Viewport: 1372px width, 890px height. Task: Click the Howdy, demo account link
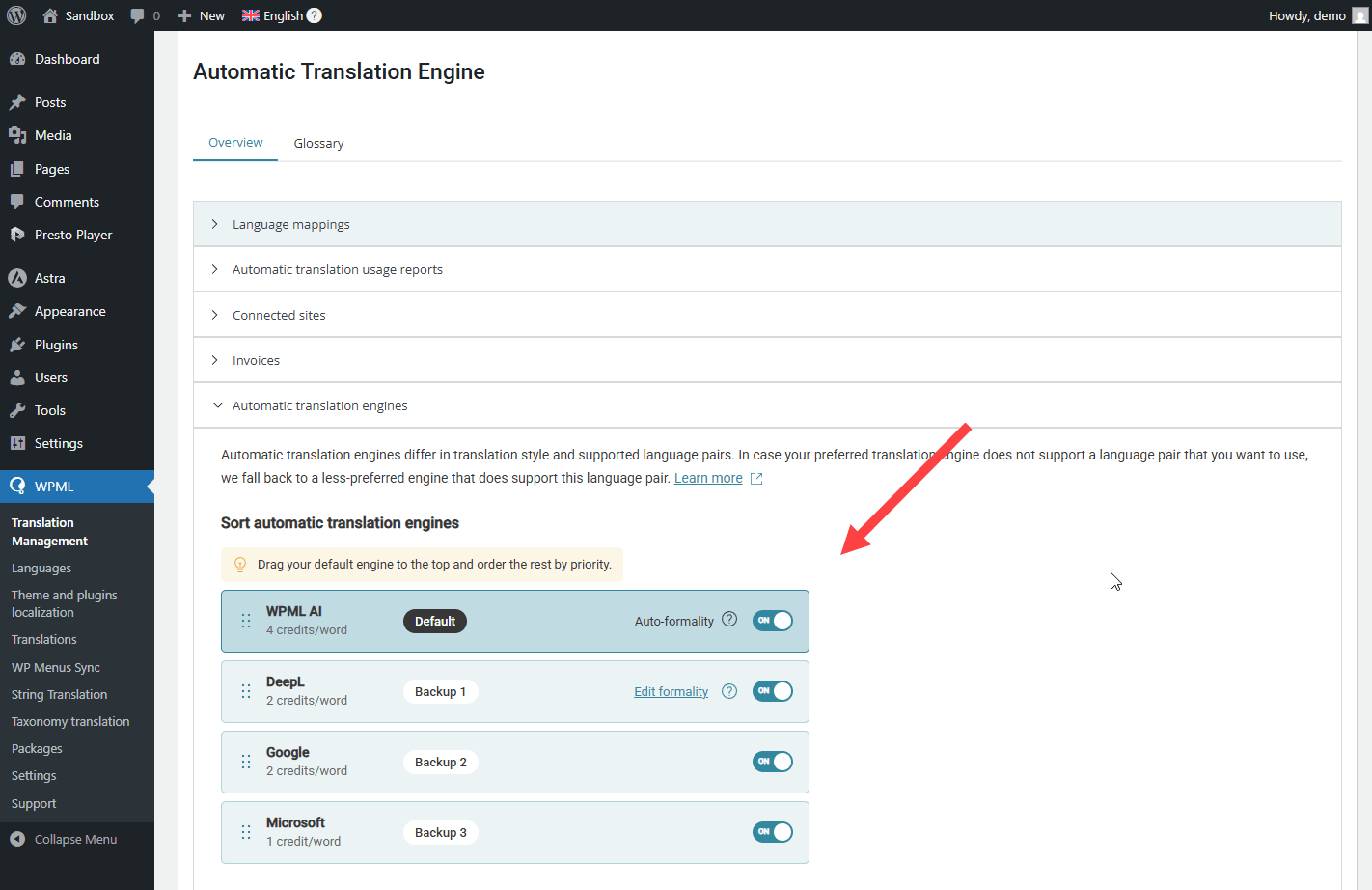1307,15
